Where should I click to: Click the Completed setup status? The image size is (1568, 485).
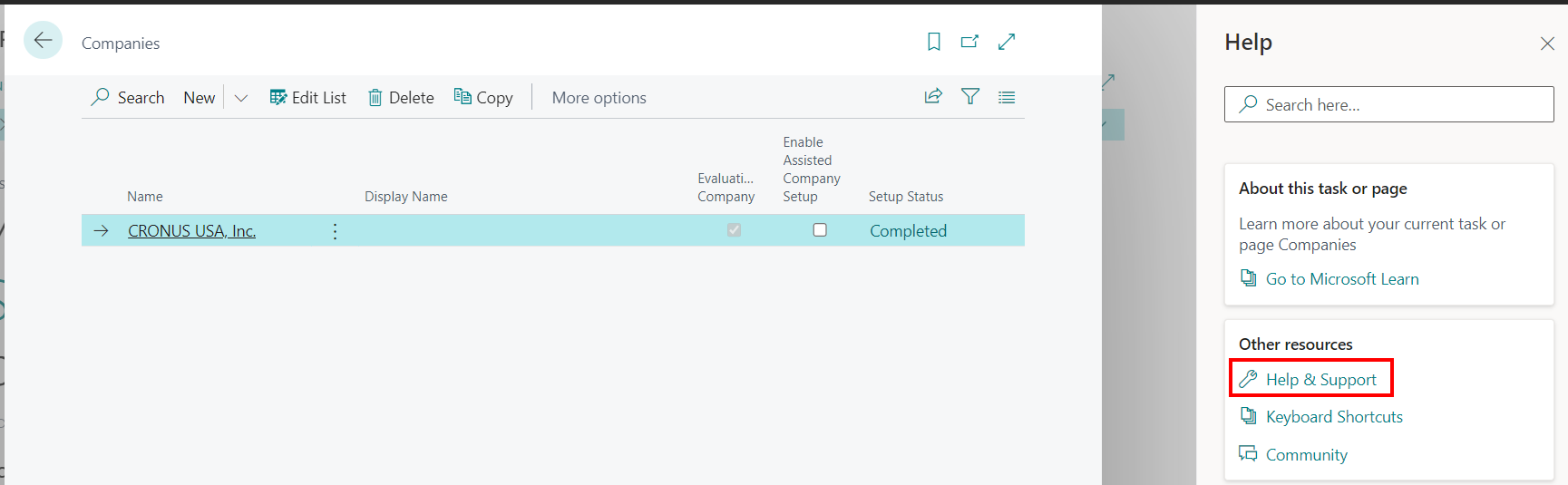tap(909, 231)
